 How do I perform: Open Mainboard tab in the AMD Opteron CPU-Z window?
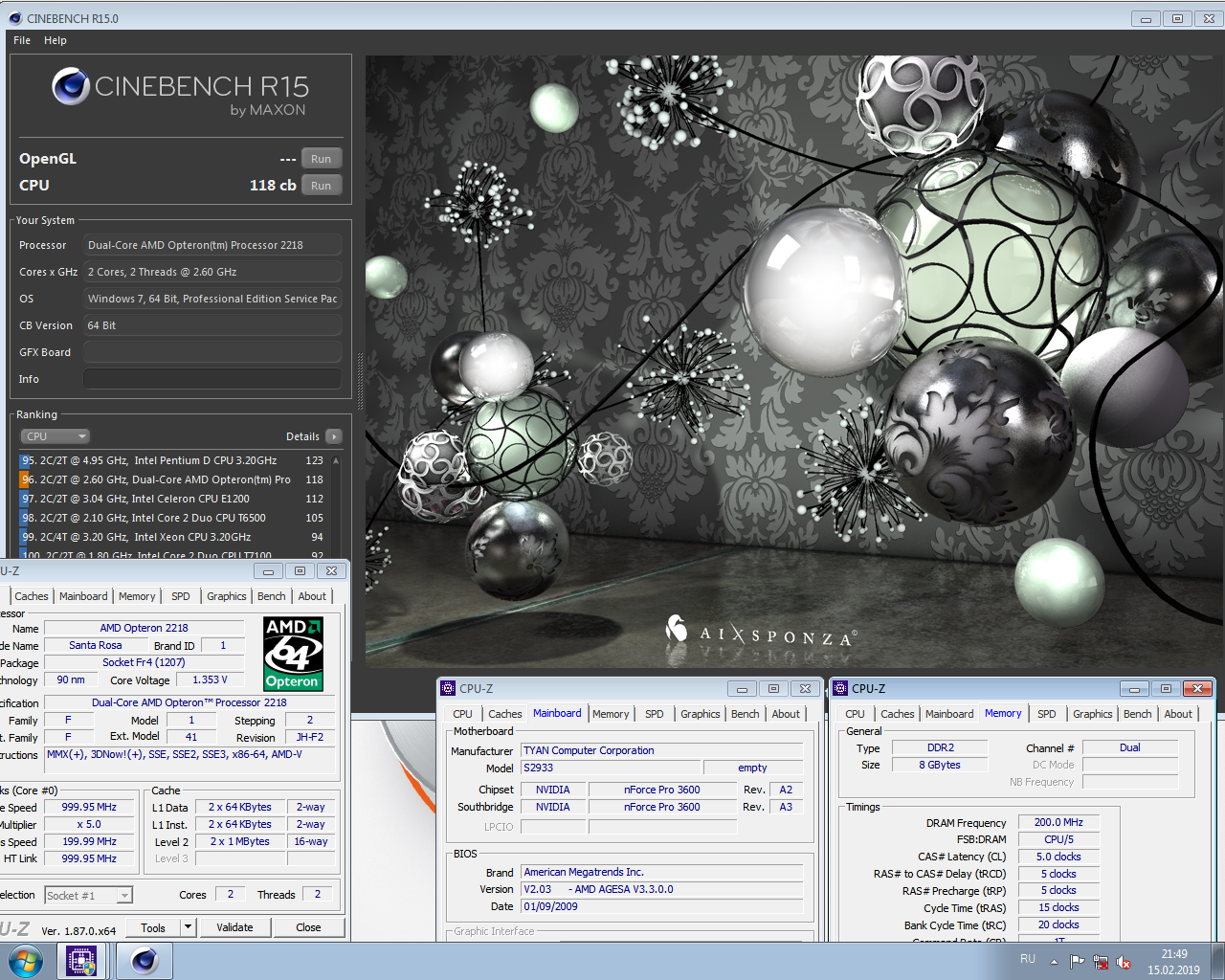click(x=83, y=596)
